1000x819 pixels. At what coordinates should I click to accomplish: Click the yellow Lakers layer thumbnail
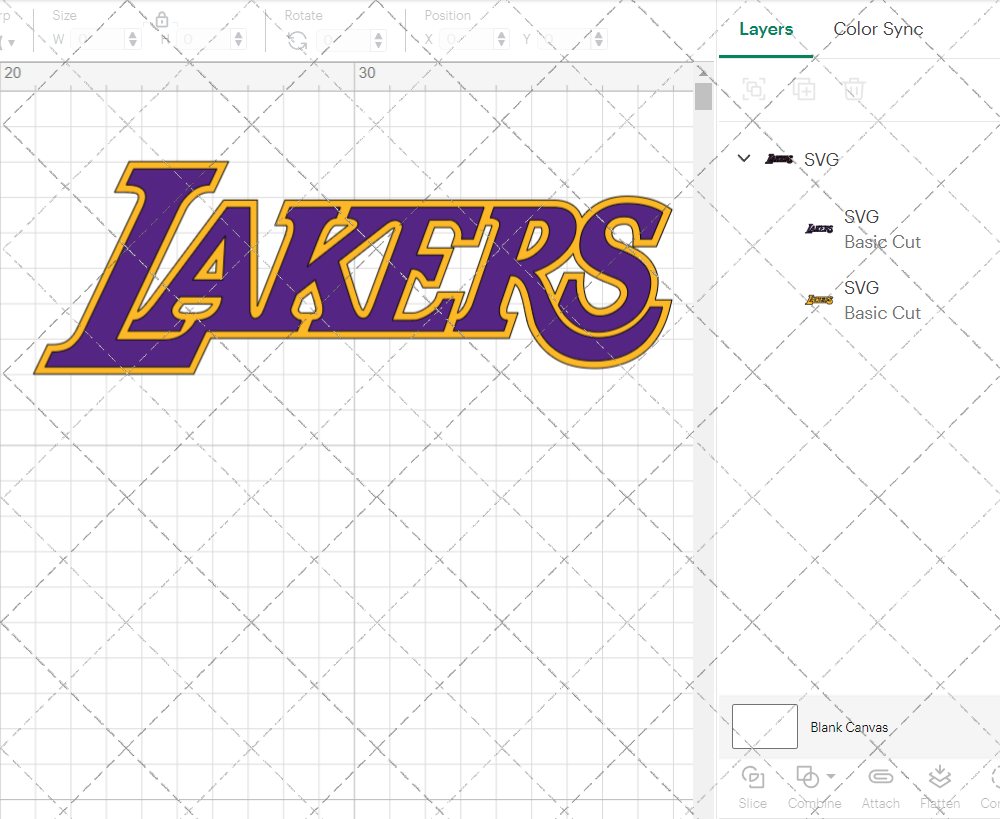(820, 299)
